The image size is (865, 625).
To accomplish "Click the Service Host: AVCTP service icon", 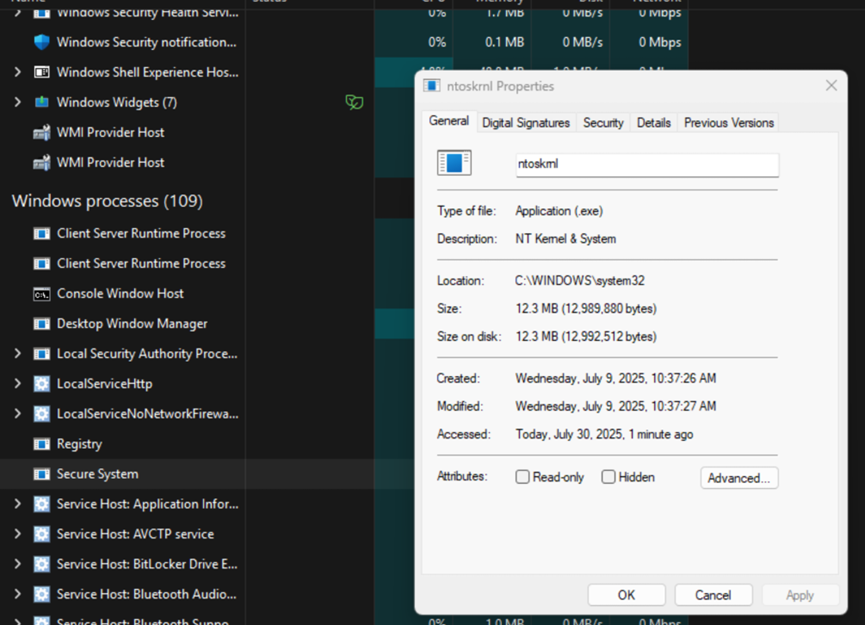I will (41, 535).
